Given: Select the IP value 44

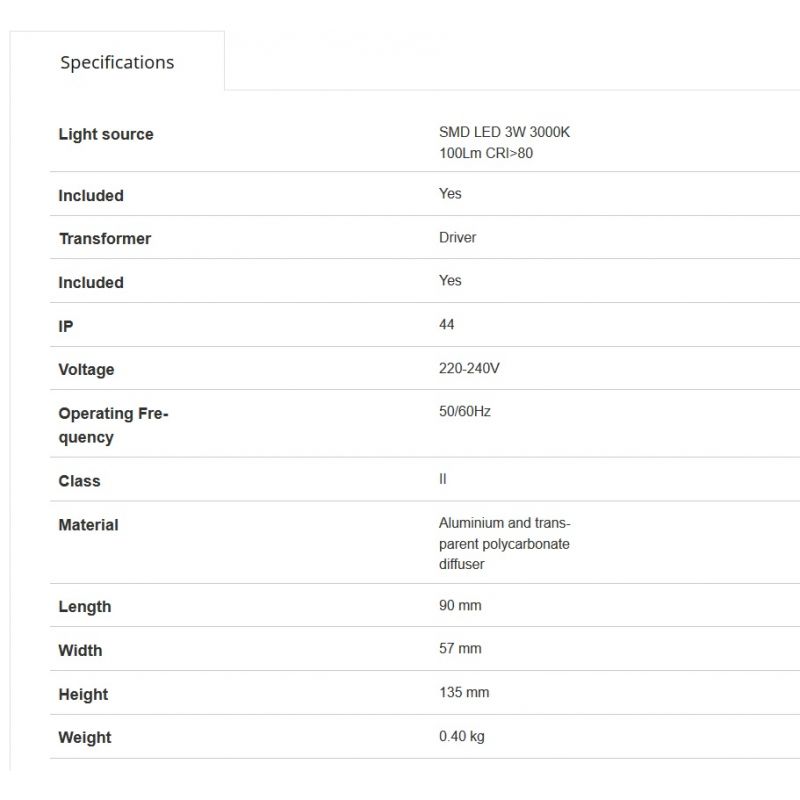Looking at the screenshot, I should [446, 325].
